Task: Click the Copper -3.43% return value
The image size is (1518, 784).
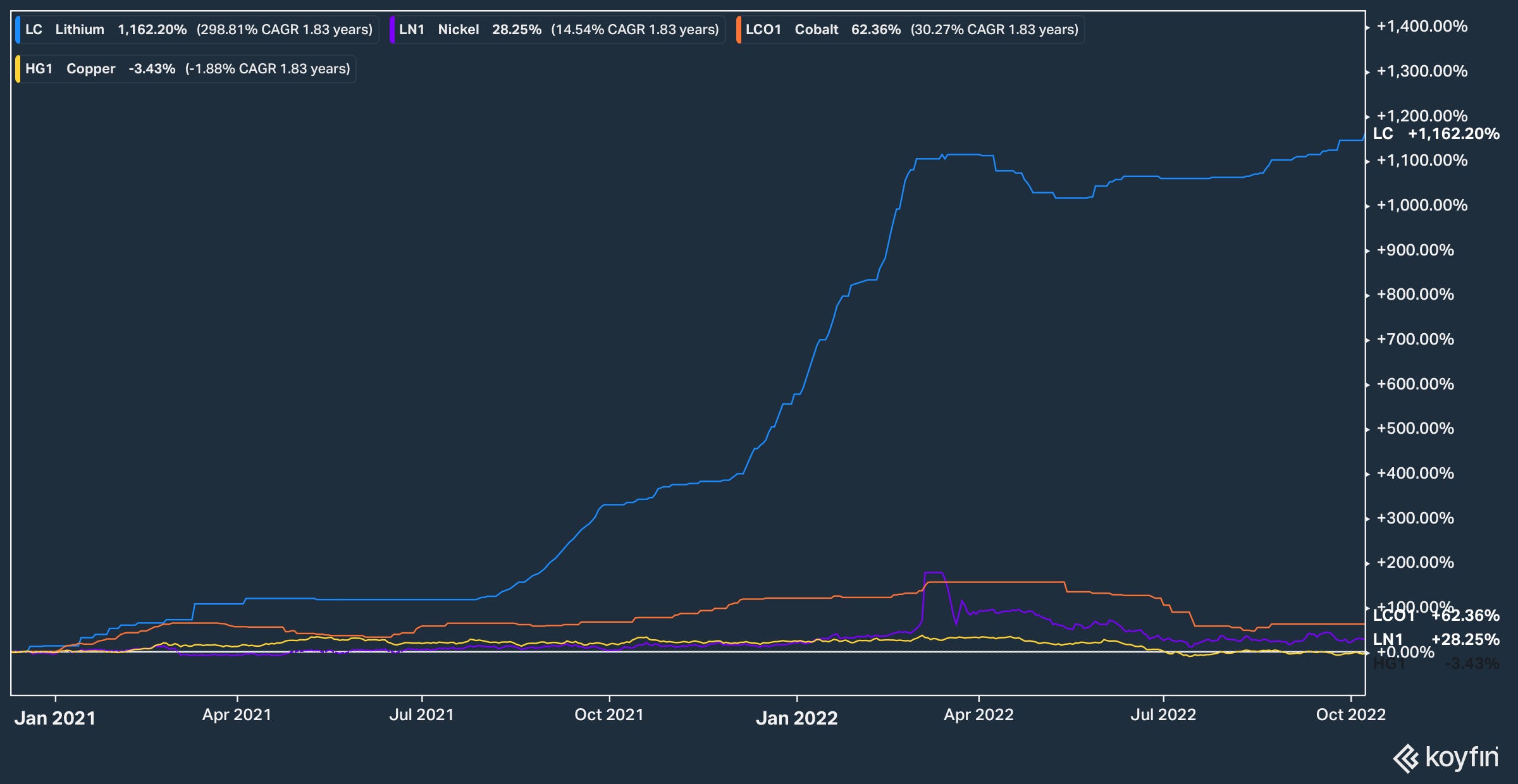Action: pyautogui.click(x=152, y=69)
